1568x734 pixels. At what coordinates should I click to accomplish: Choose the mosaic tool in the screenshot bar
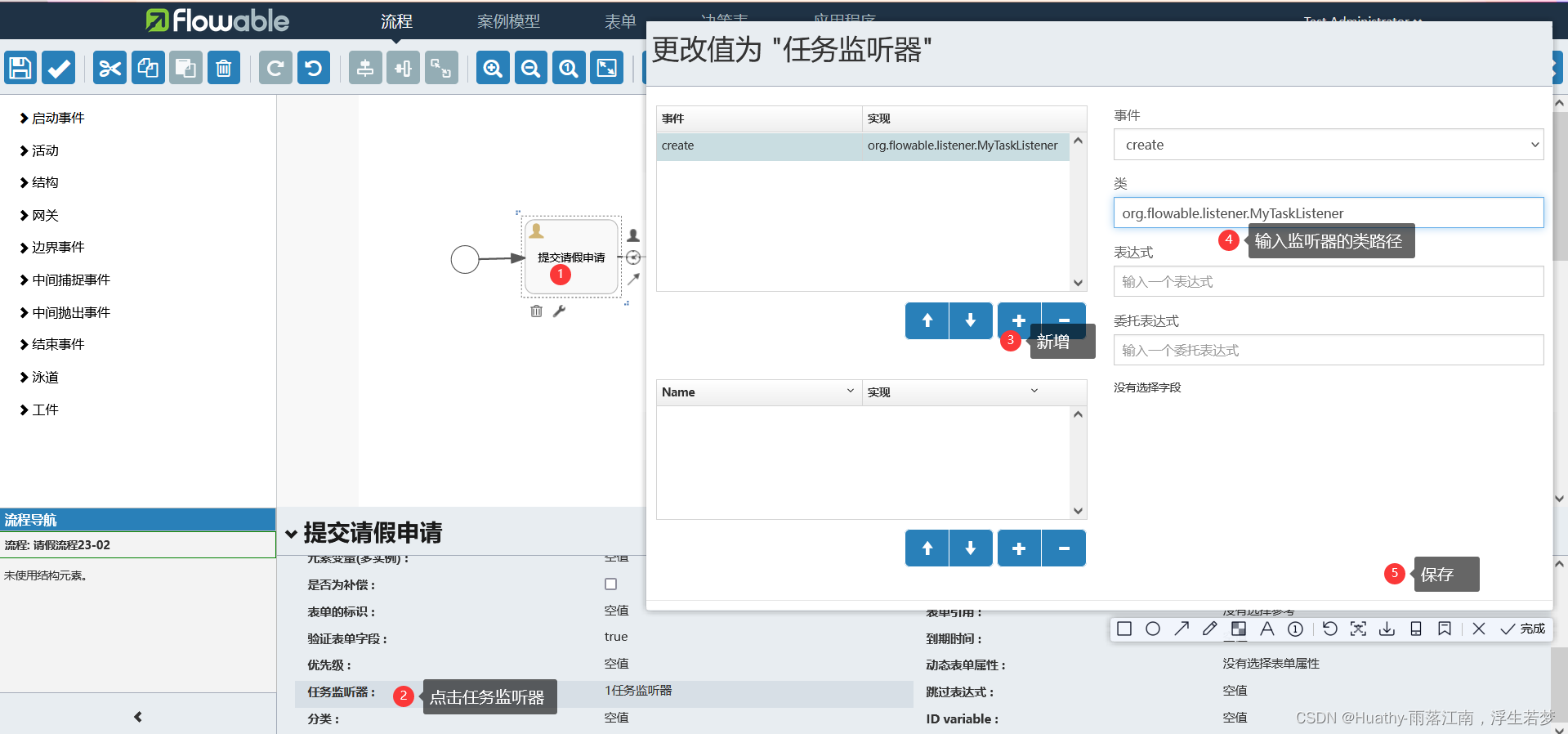(x=1239, y=629)
